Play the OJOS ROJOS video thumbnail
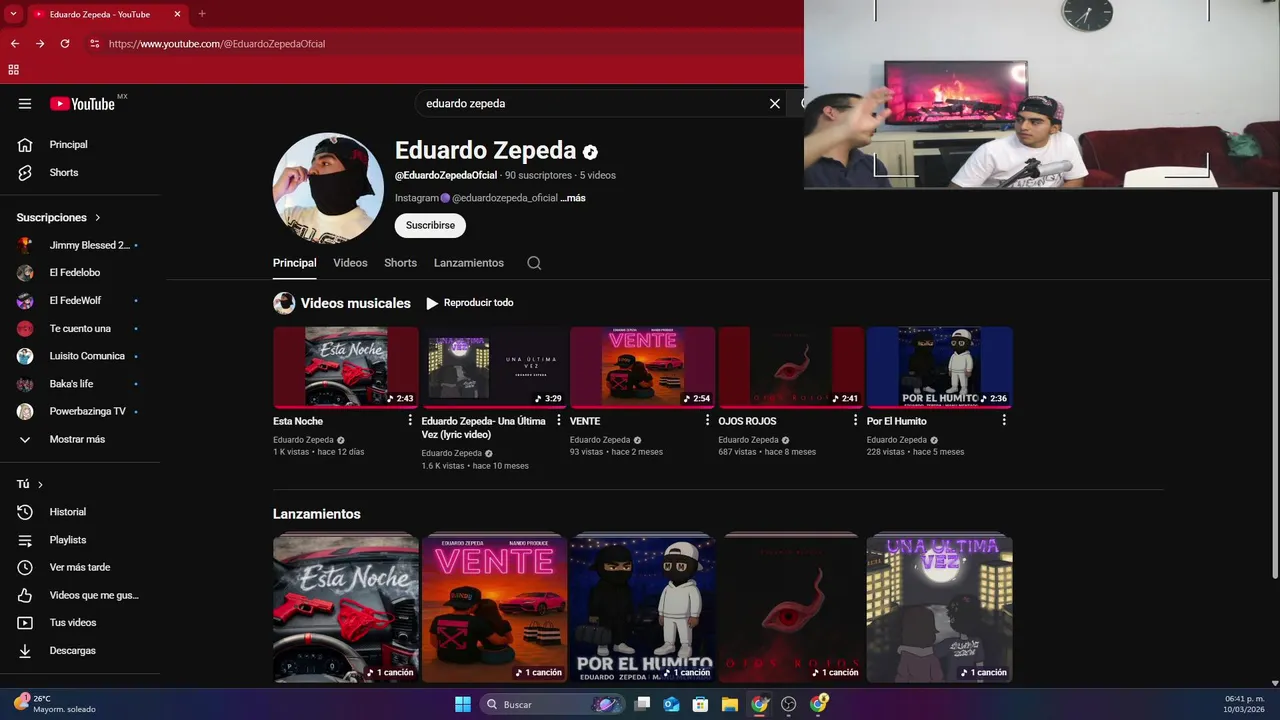1280x720 pixels. tap(791, 367)
